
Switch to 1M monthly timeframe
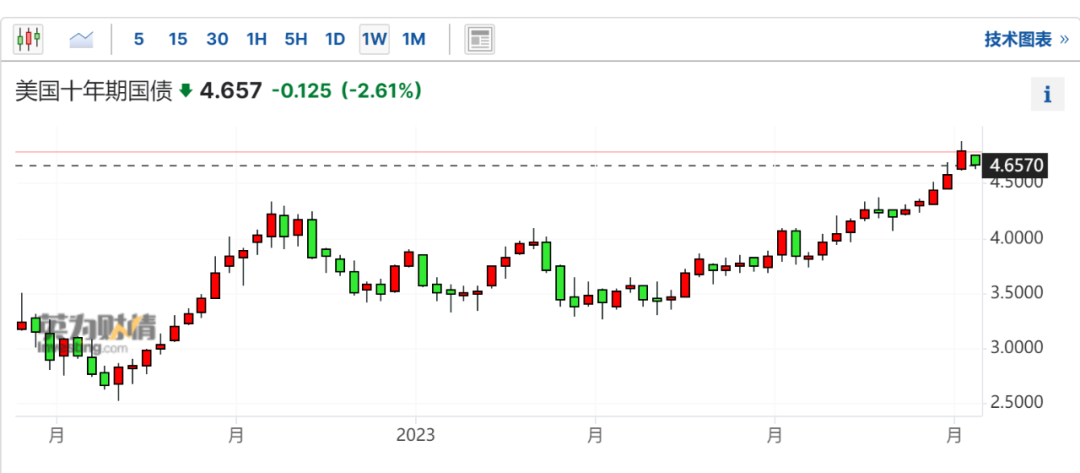413,39
